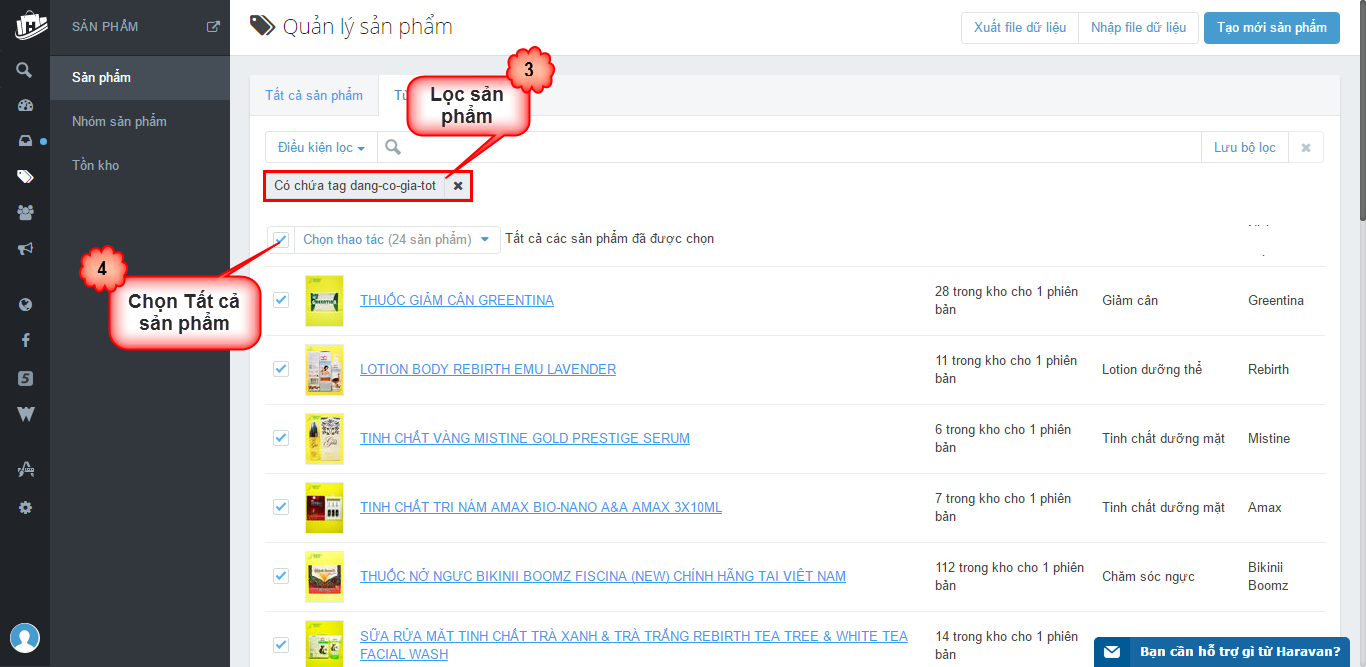Uncheck THUỐC NỞ NGỰC BIKINII BOOMZ checkbox
1366x667 pixels.
tap(281, 576)
